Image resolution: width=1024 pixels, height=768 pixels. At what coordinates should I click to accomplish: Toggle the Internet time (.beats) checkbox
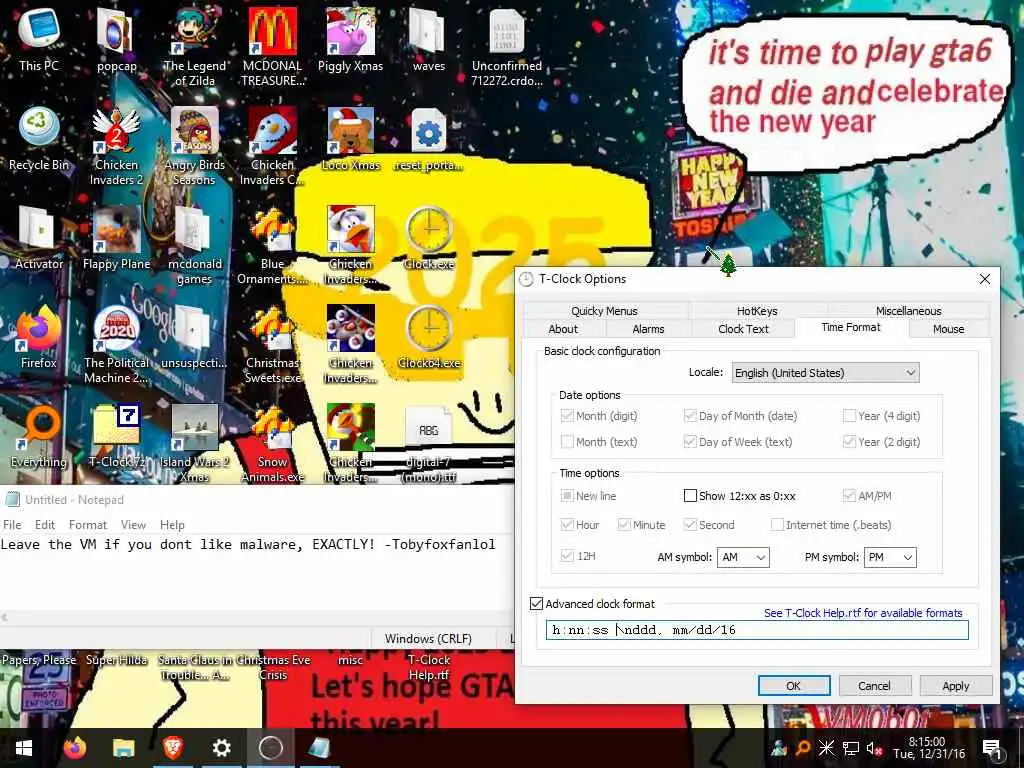[777, 524]
